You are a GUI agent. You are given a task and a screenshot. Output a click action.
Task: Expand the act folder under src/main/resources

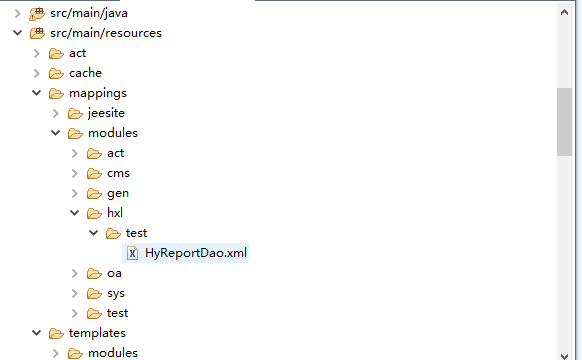(x=36, y=53)
